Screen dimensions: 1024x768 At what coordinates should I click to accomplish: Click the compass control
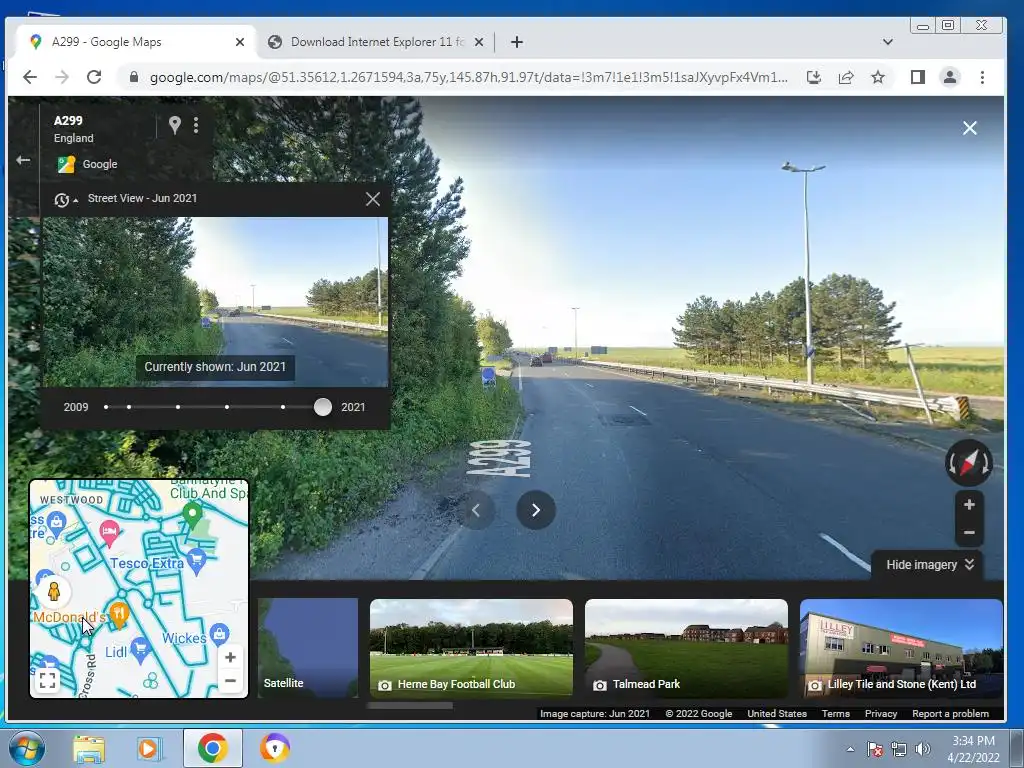969,463
